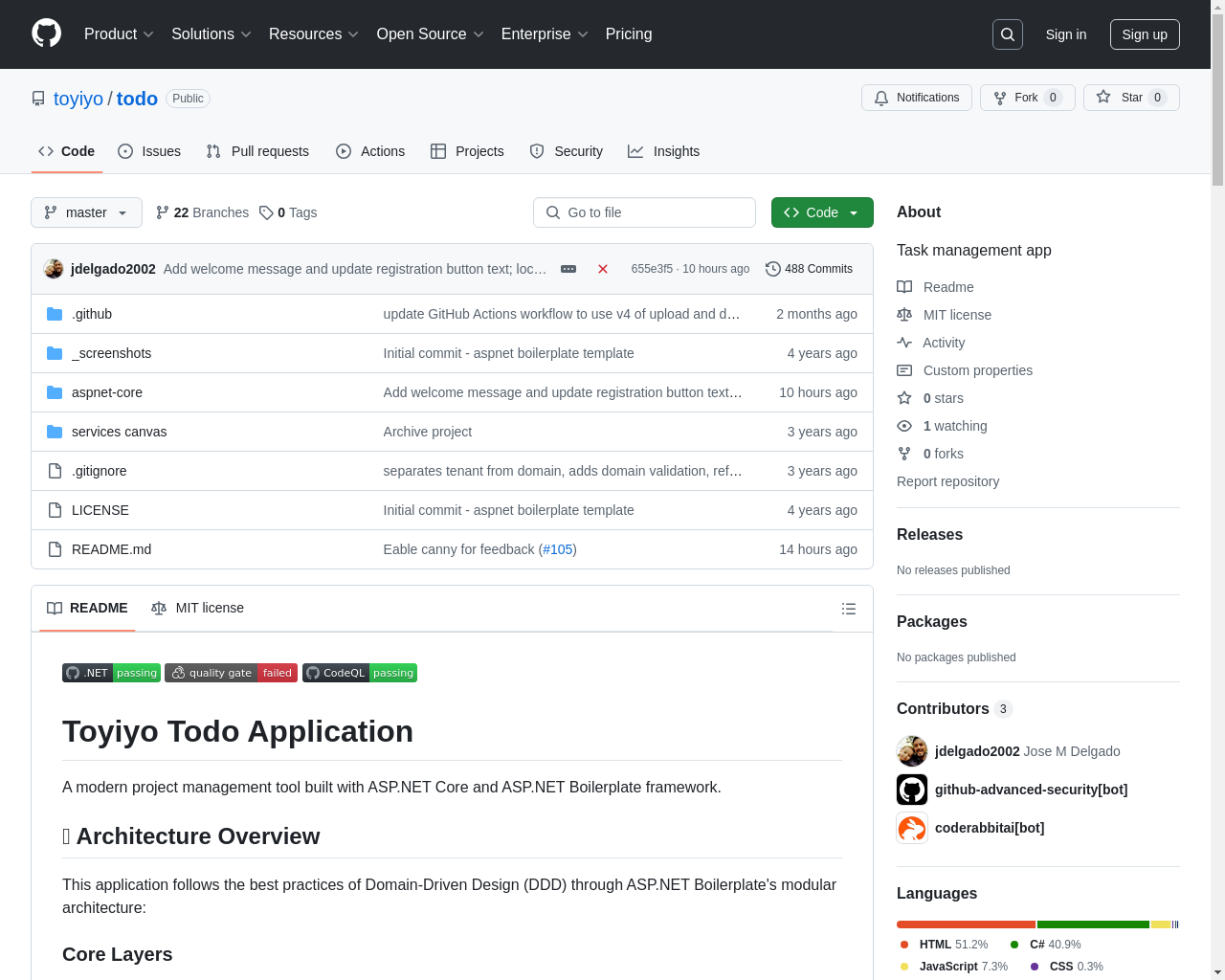Open the Enterprise dropdown menu
Image resolution: width=1225 pixels, height=980 pixels.
coord(545,34)
